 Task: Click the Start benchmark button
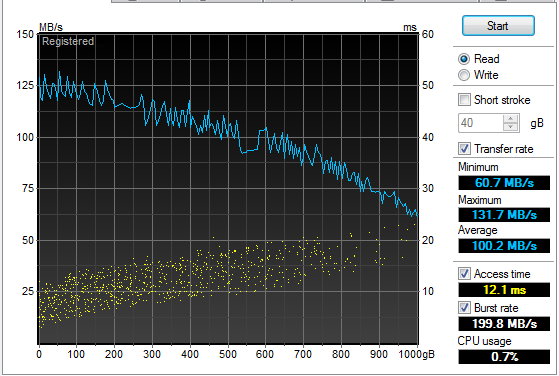[498, 26]
